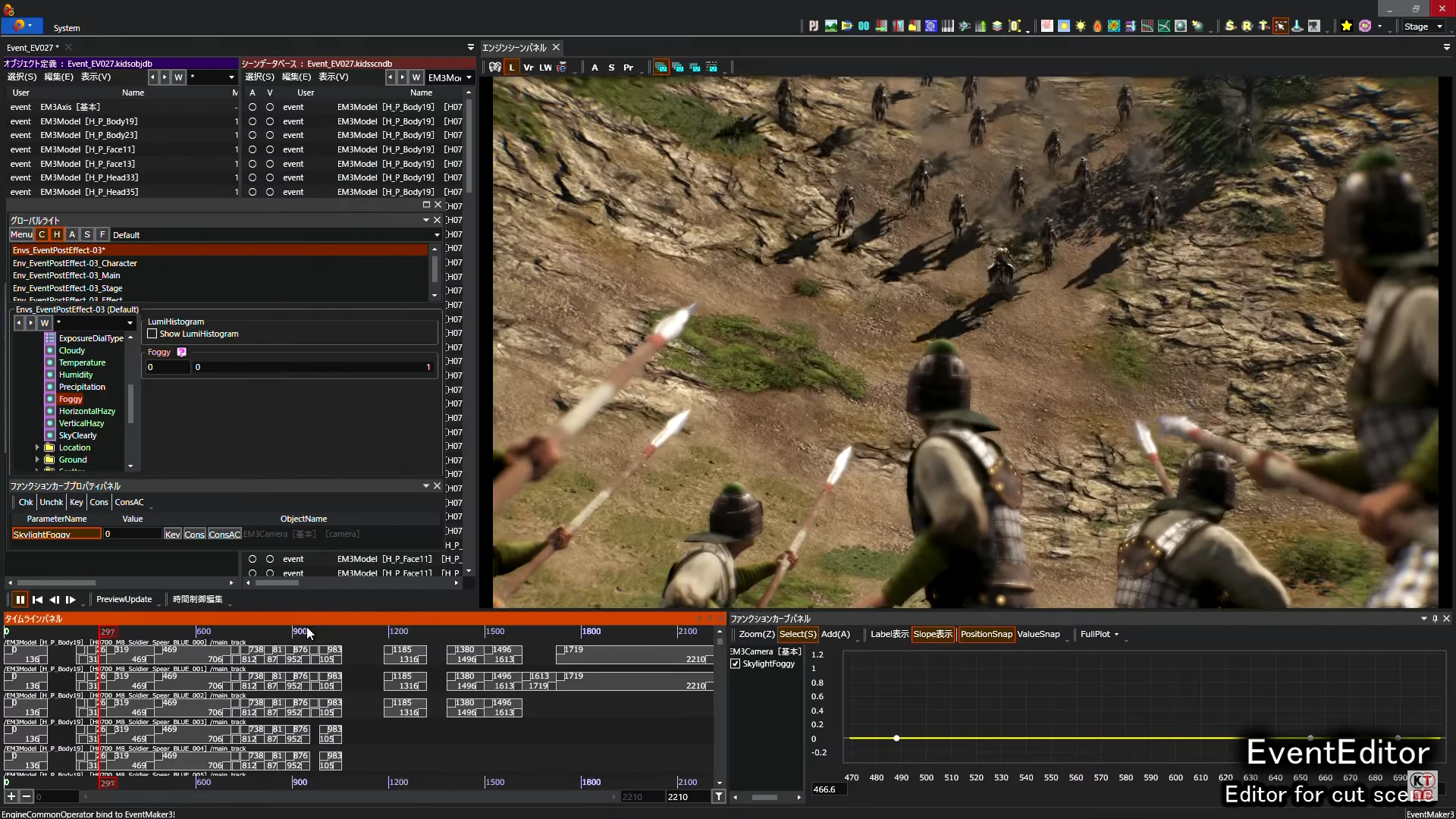The height and width of the screenshot is (819, 1456).
Task: Open the FullPlot dropdown
Action: [1099, 635]
